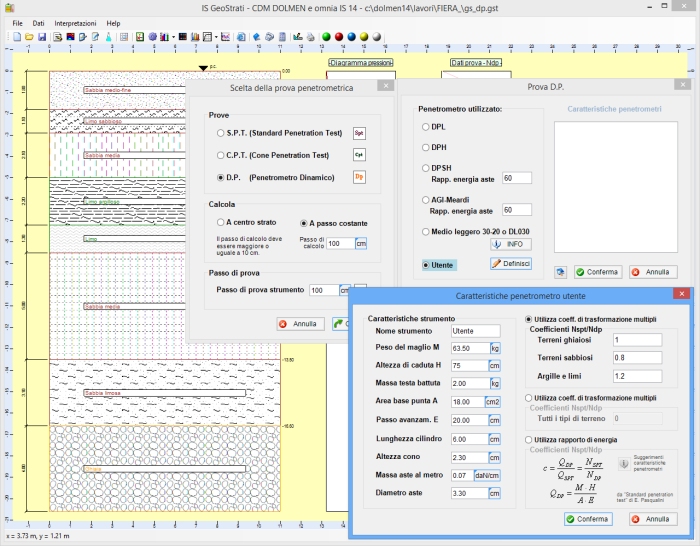
Task: Click the Suggerimenti caratteristiche penetrometri icon
Action: (624, 463)
